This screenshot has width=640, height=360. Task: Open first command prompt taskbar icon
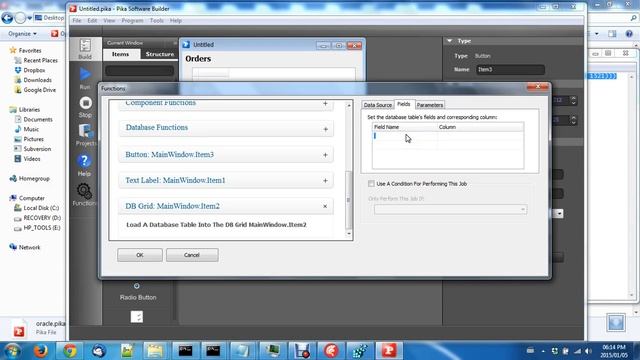185,351
